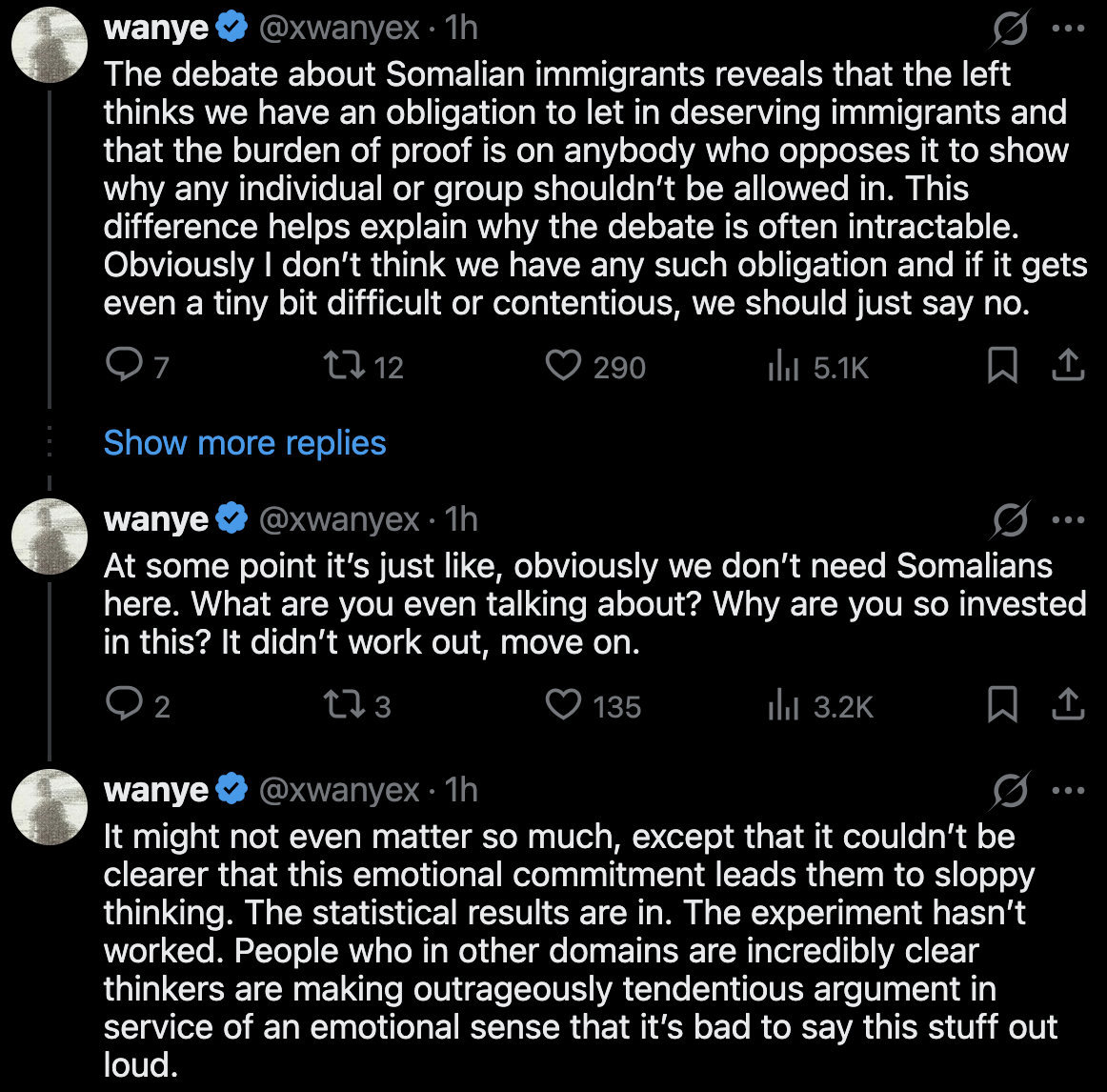Image resolution: width=1107 pixels, height=1092 pixels.
Task: Open Grok icon on the first tweet
Action: (1009, 30)
